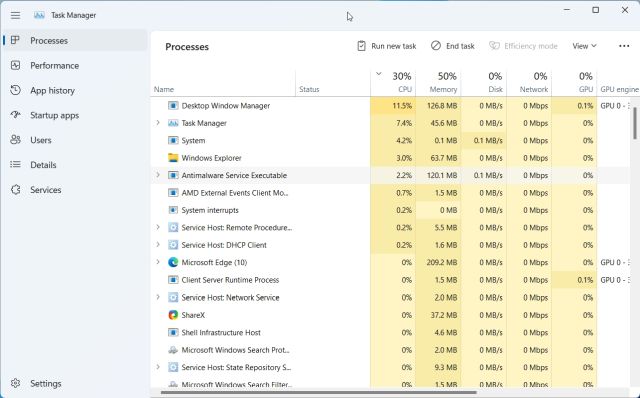This screenshot has width=640, height=398.
Task: Open the Services page
Action: (x=75, y=190)
